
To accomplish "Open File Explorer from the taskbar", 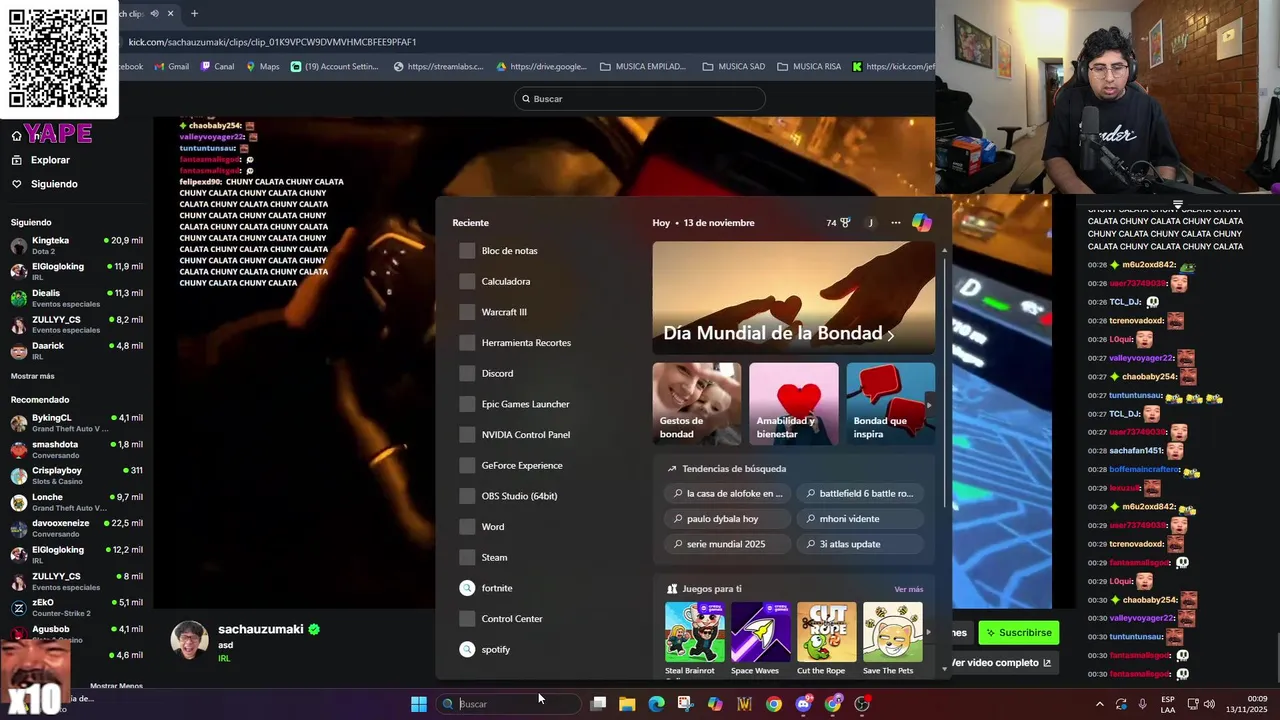I will (627, 704).
